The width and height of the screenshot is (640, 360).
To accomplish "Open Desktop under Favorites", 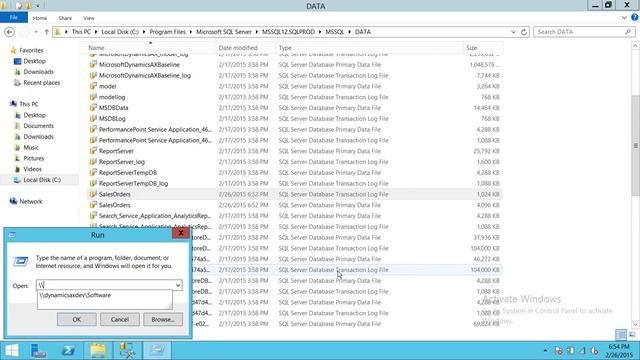I will pos(34,61).
